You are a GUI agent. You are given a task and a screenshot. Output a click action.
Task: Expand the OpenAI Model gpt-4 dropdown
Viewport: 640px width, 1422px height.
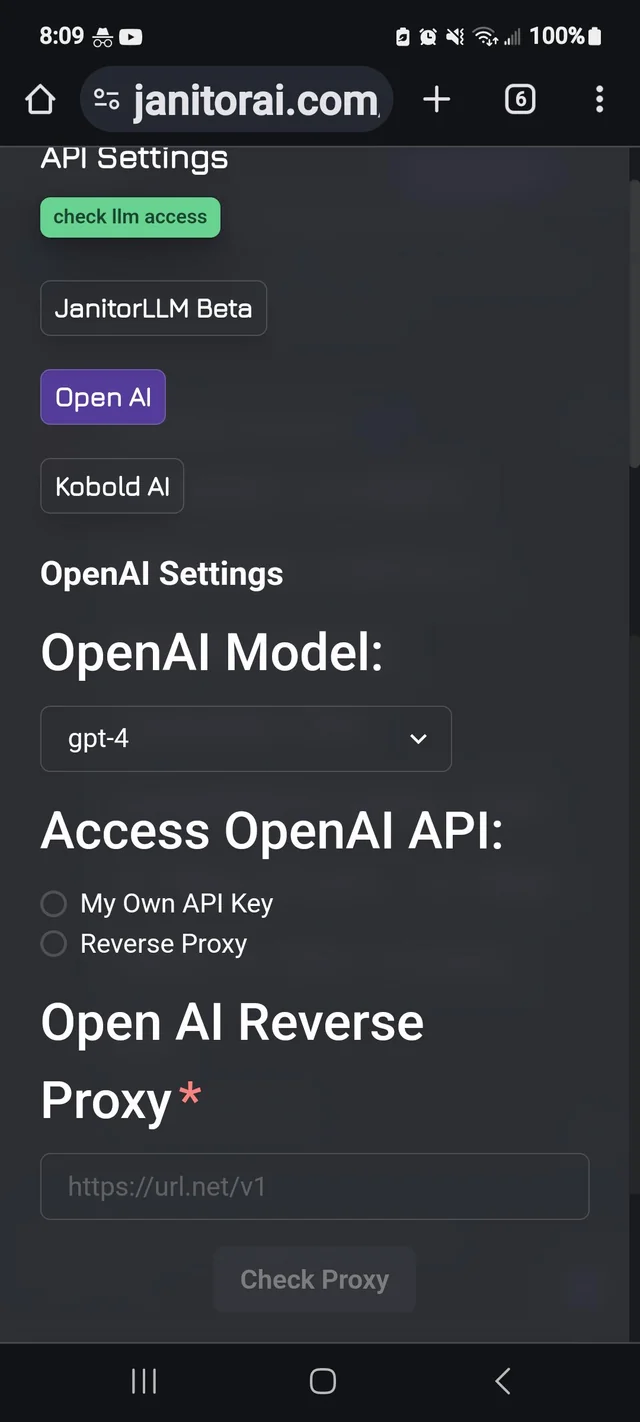point(245,739)
